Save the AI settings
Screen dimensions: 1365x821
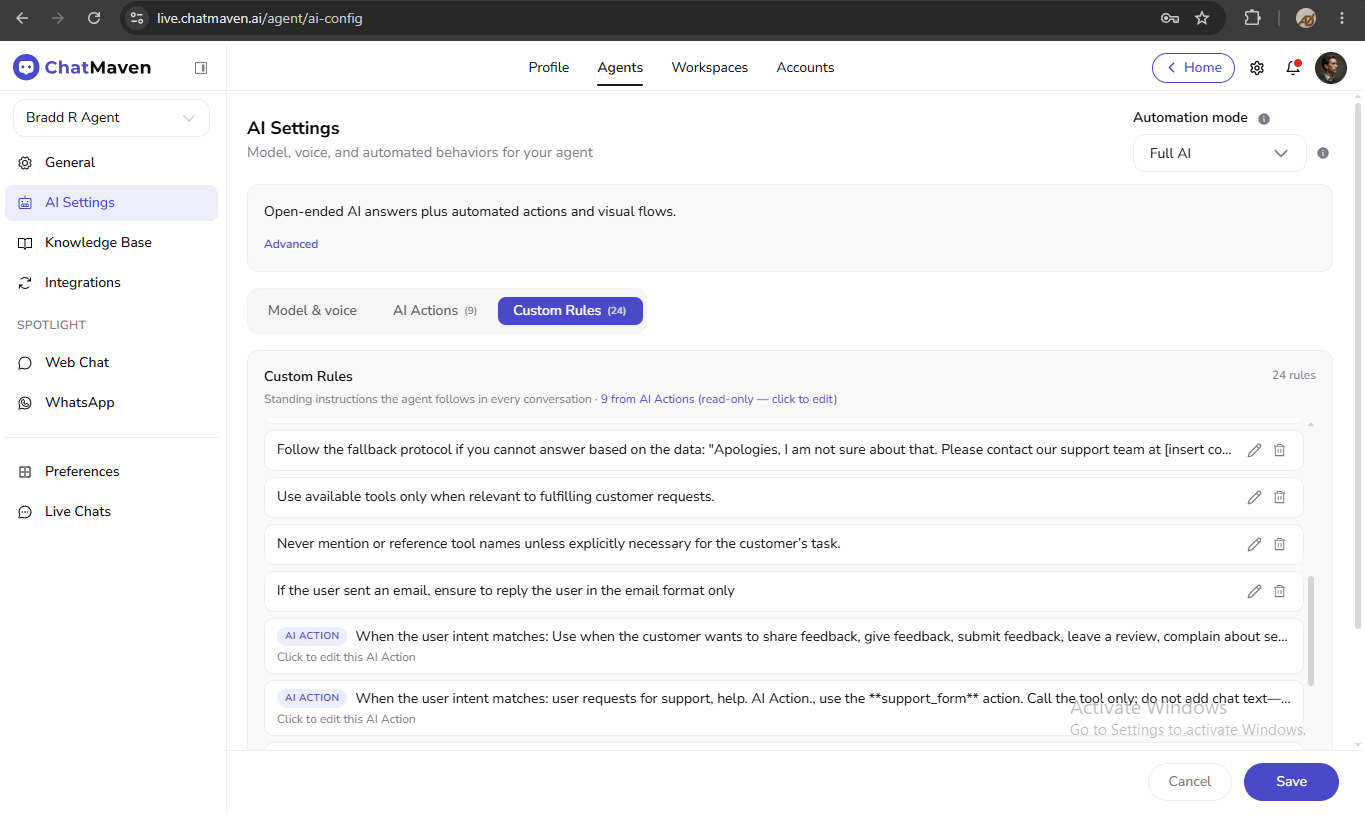pyautogui.click(x=1291, y=782)
